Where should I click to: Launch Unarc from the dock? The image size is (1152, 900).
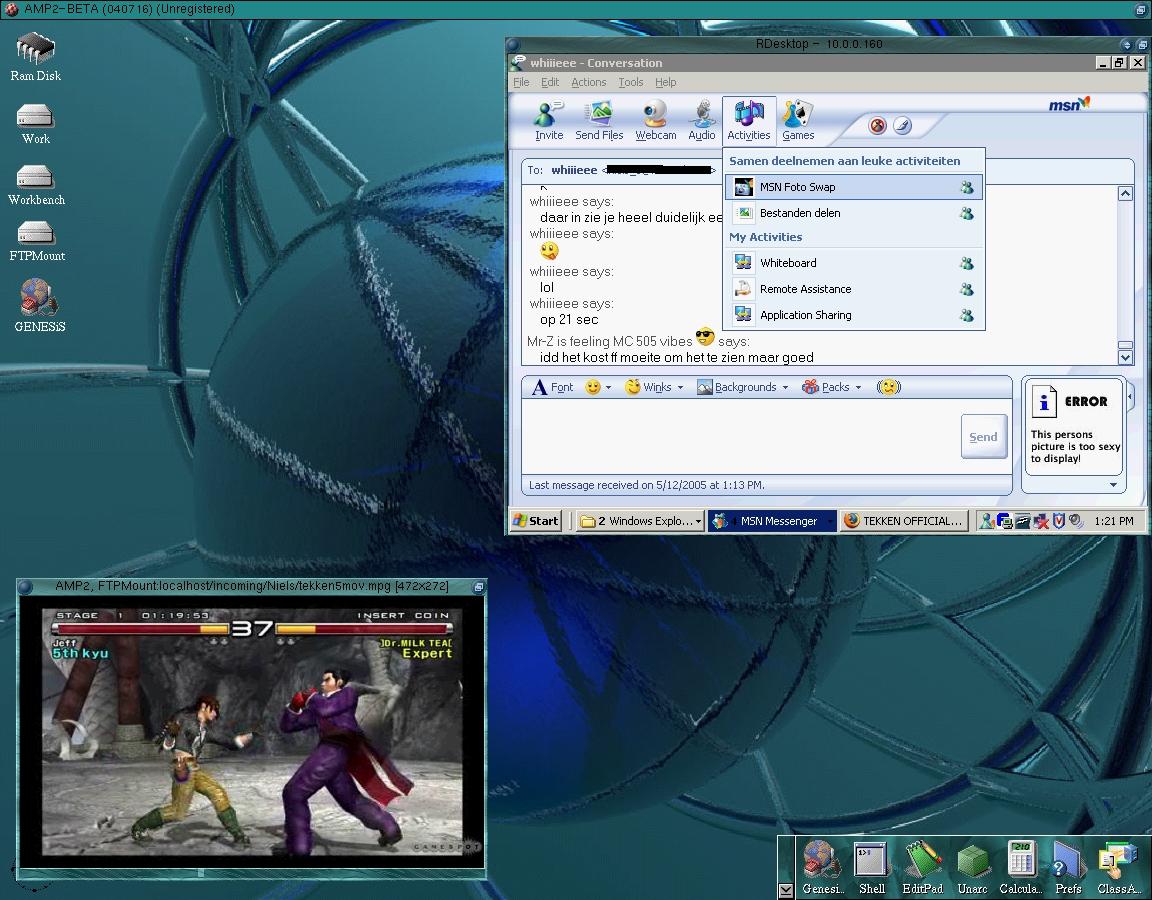[x=972, y=867]
